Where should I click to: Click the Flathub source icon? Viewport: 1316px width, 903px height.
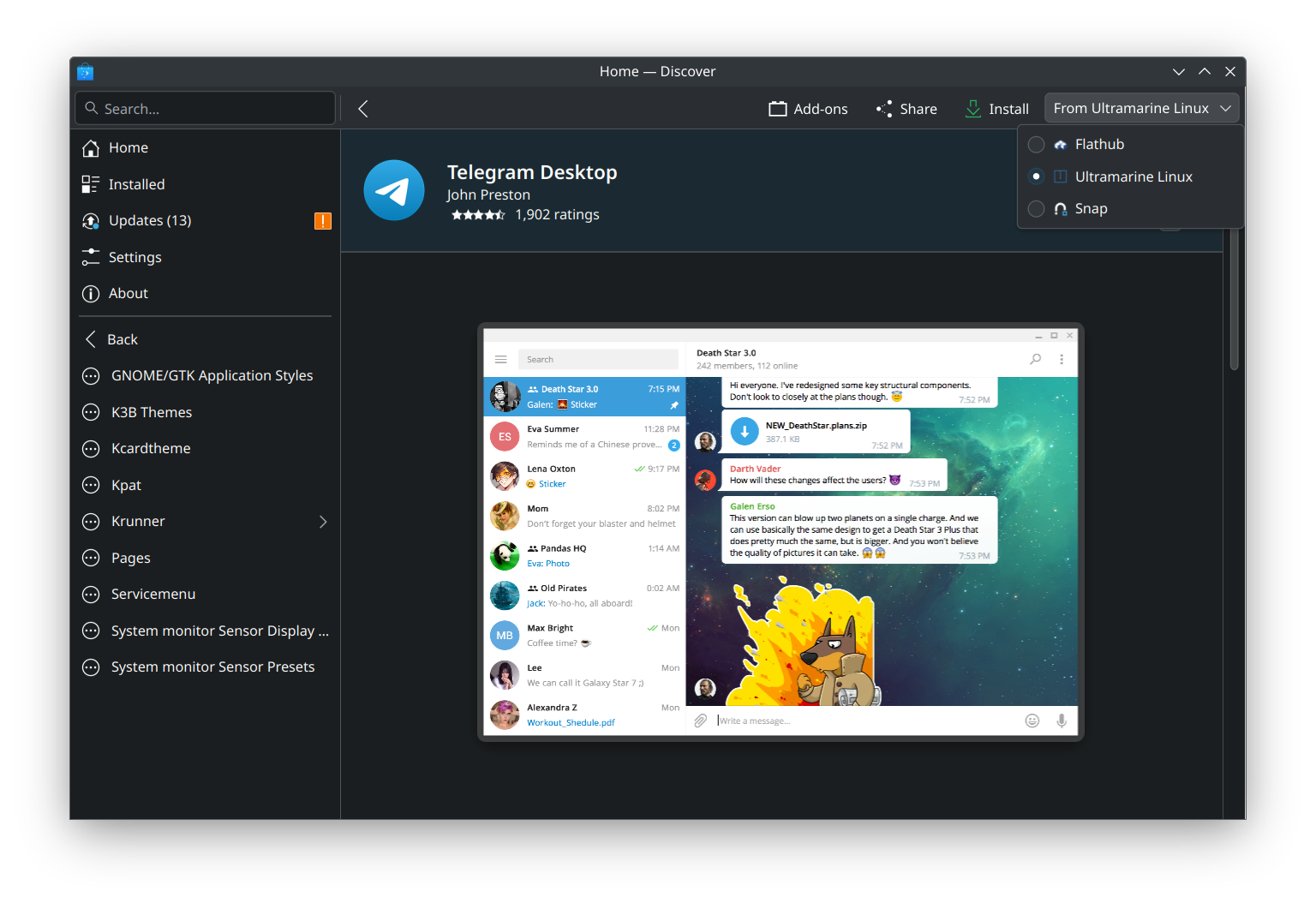(1061, 145)
